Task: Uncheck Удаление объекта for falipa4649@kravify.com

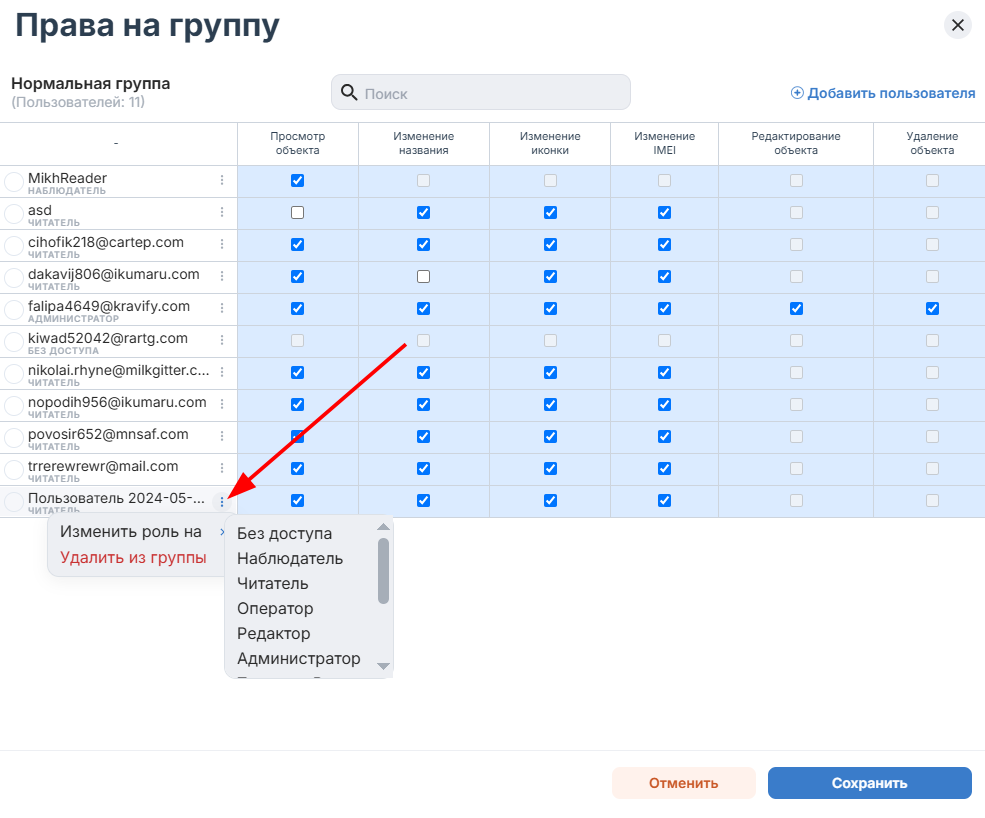Action: (x=932, y=308)
